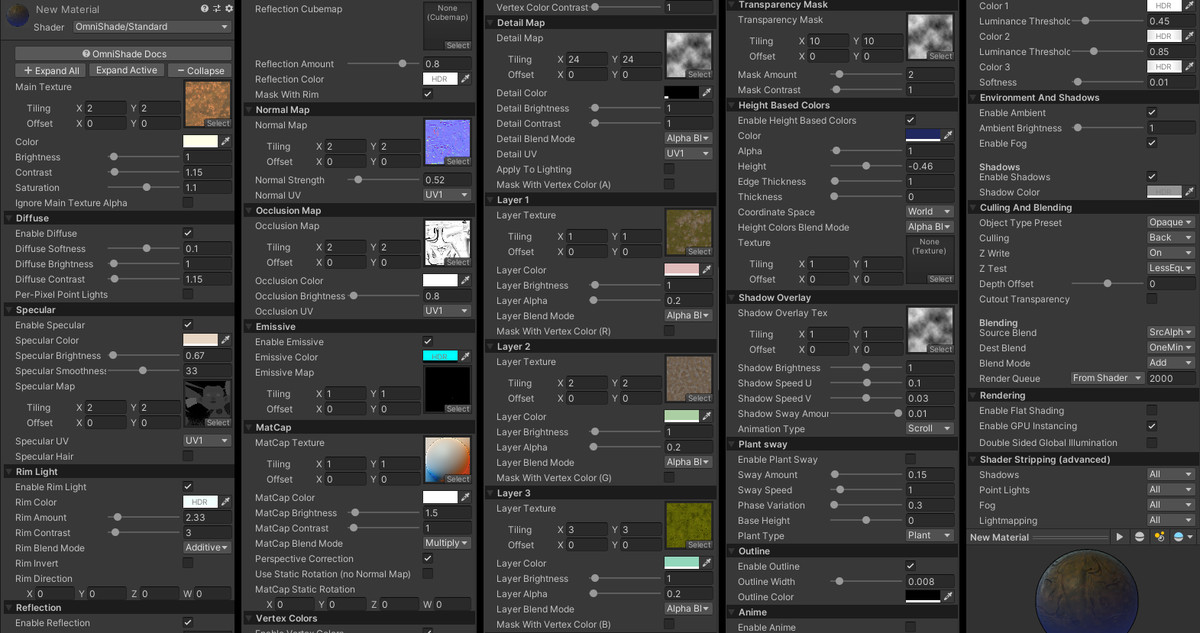Open MatCap Blend Mode Multiply dropdown
This screenshot has width=1200, height=633.
click(446, 543)
